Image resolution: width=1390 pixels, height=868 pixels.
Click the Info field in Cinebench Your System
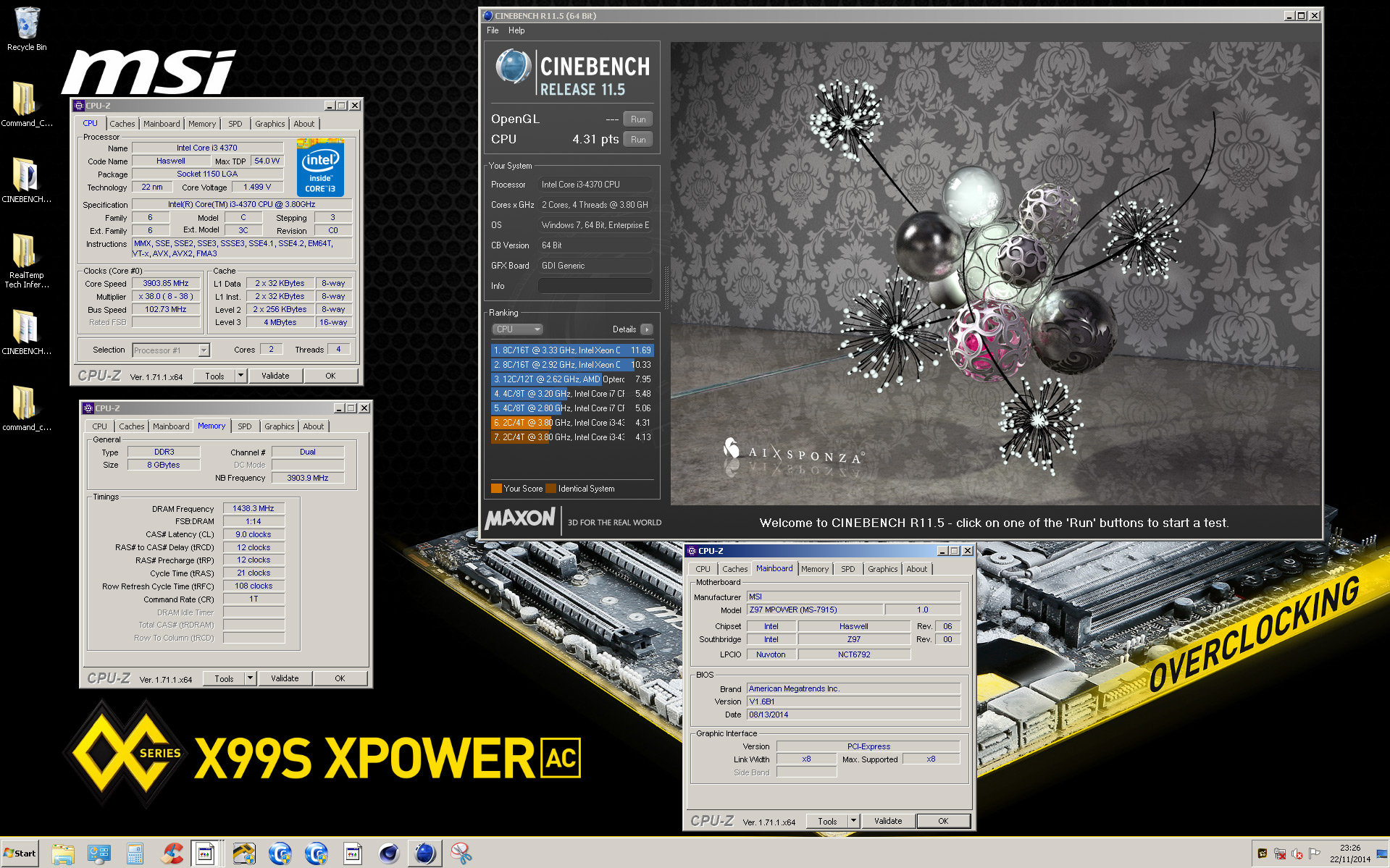tap(595, 286)
